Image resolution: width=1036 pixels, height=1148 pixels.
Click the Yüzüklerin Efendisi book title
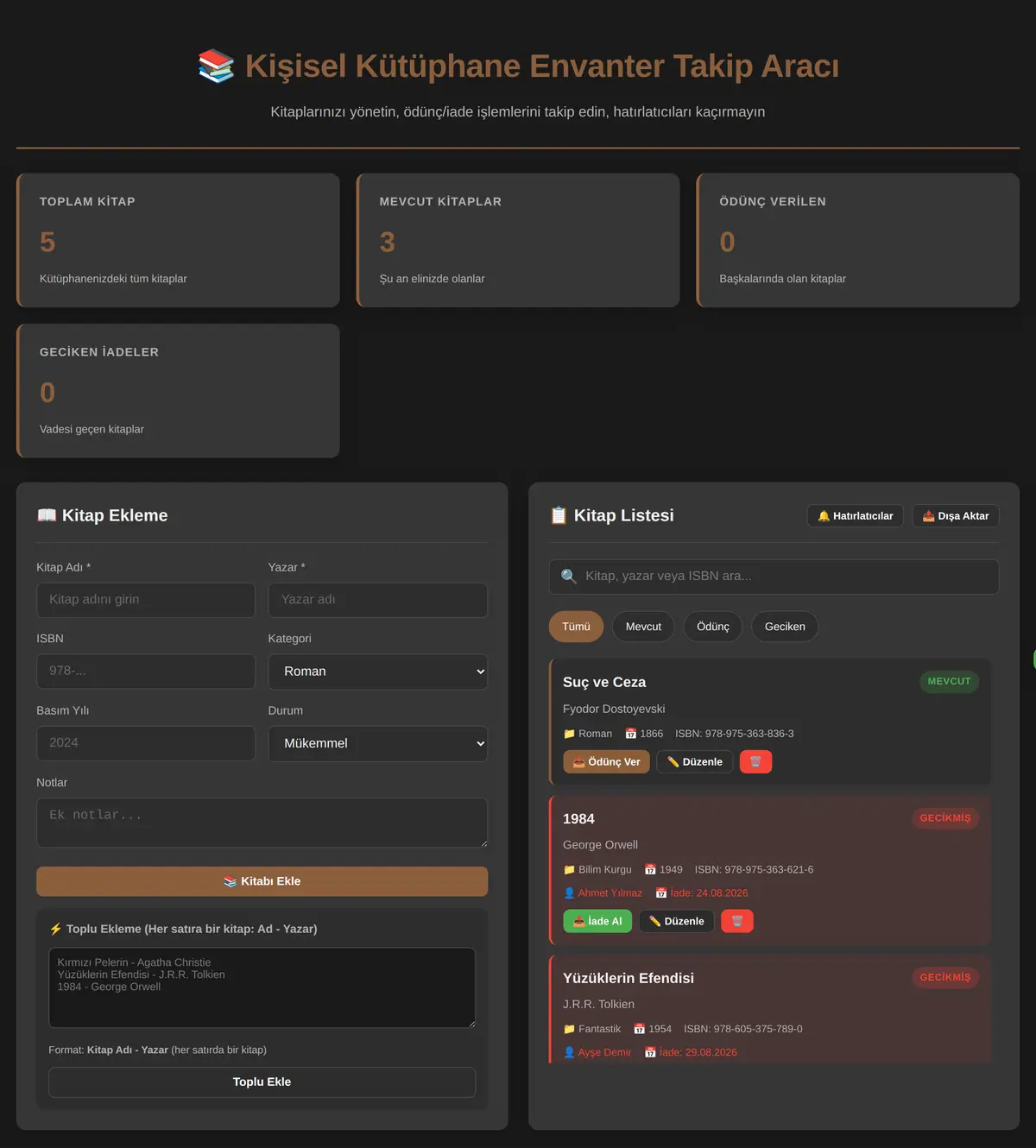click(x=629, y=978)
